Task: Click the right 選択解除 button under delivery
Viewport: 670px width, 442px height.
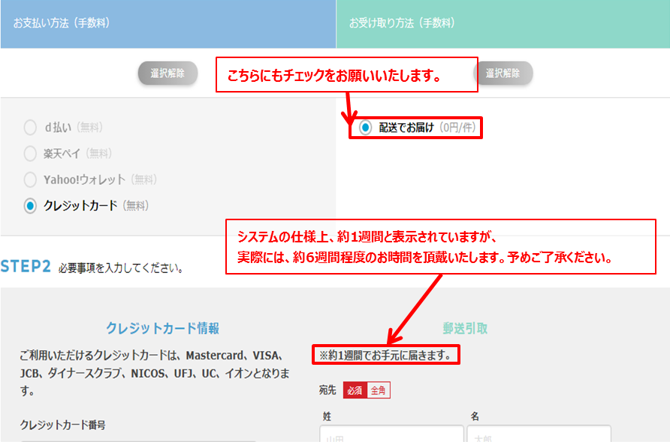Action: pyautogui.click(x=504, y=73)
